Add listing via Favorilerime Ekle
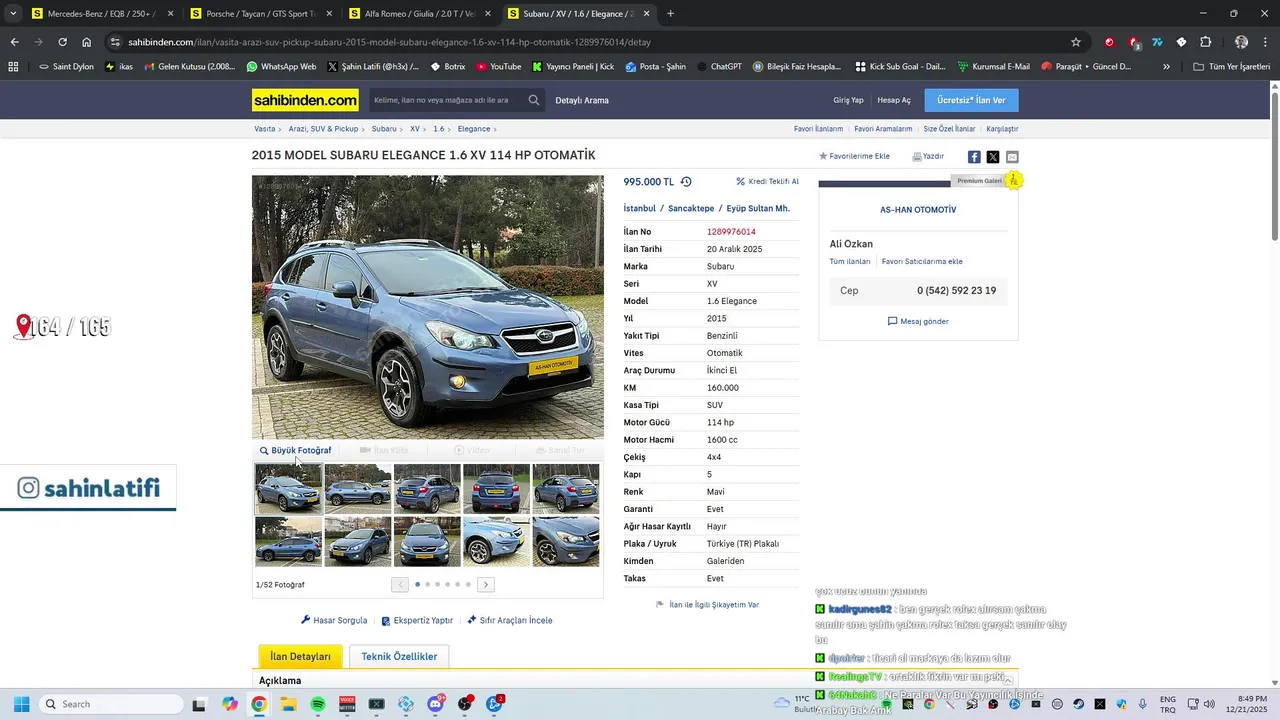Screen dimensions: 1280x720 [x=854, y=156]
